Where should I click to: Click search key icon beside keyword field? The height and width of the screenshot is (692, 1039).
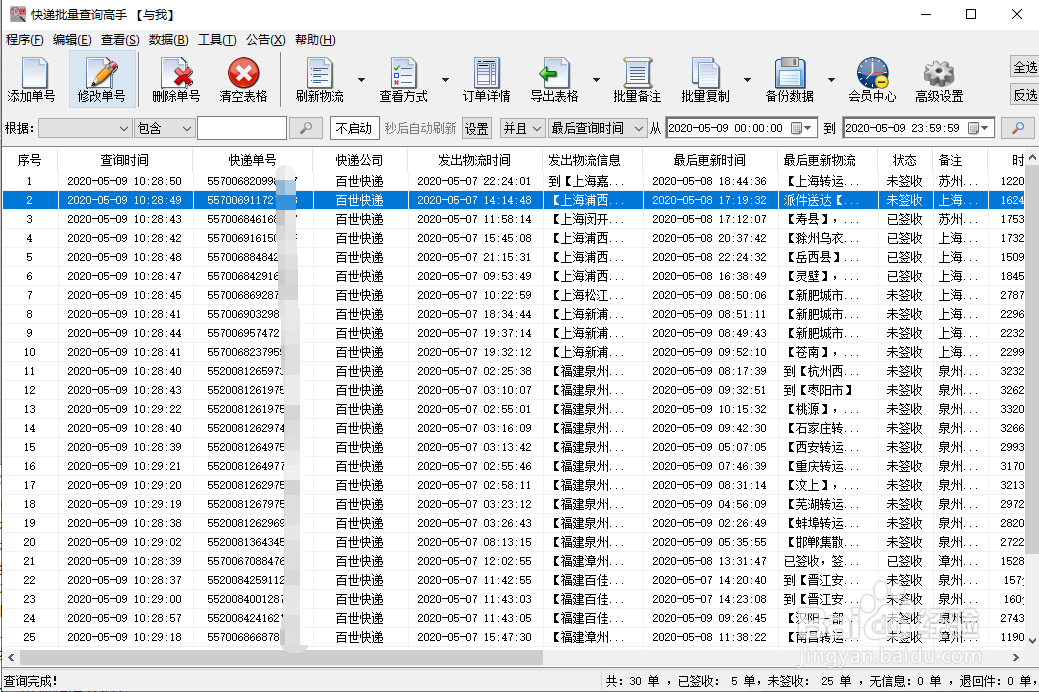pyautogui.click(x=306, y=128)
